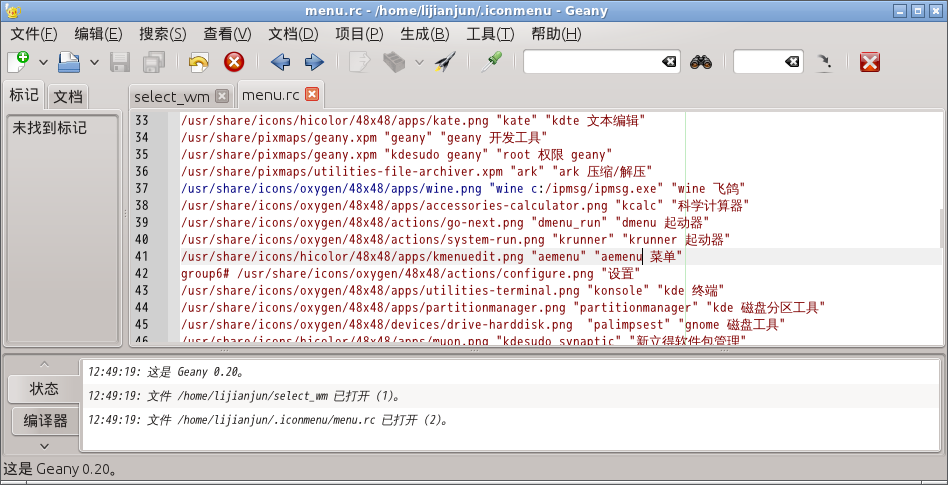Click the up chevron above message tabs

(44, 364)
